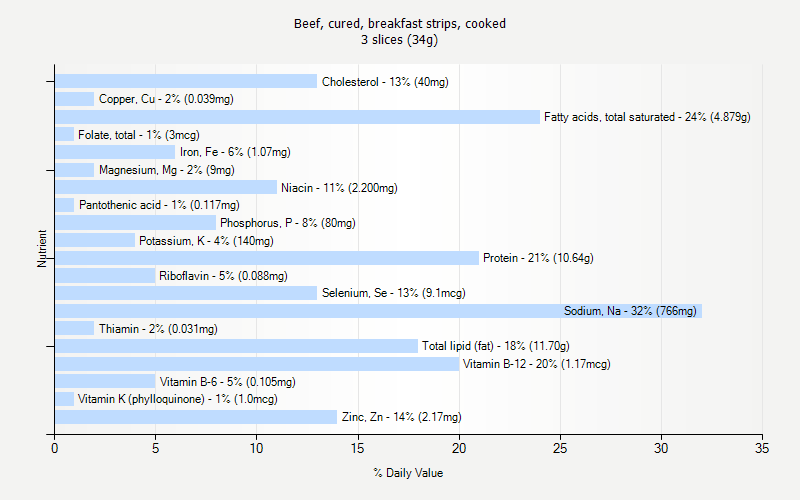Click the Copper, Cu label
Viewport: 800px width, 500px height.
point(166,99)
